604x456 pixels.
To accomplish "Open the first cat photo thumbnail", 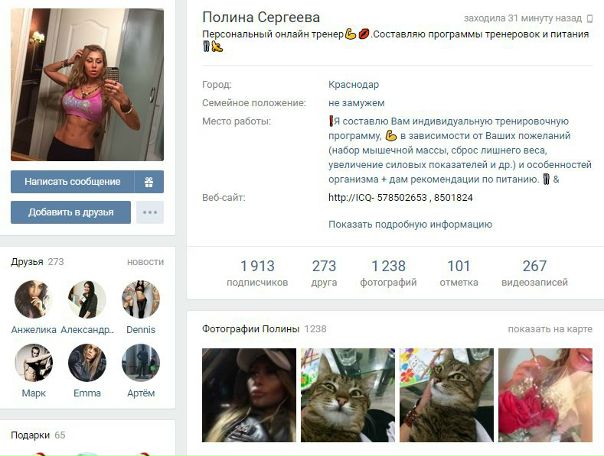I will 348,395.
